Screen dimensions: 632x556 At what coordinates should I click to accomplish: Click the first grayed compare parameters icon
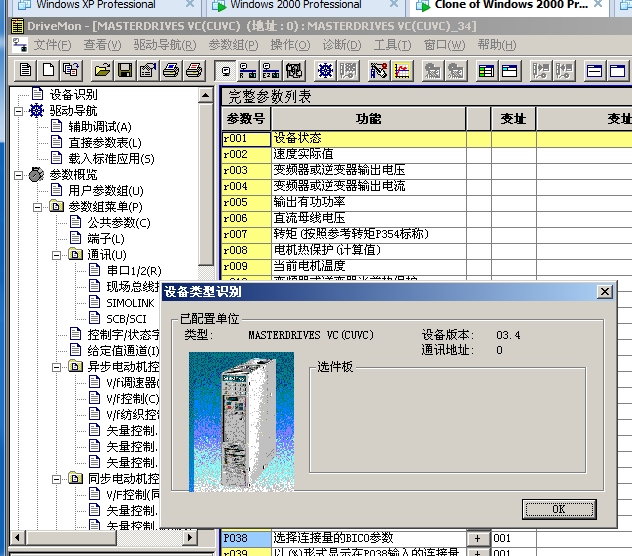pos(541,71)
